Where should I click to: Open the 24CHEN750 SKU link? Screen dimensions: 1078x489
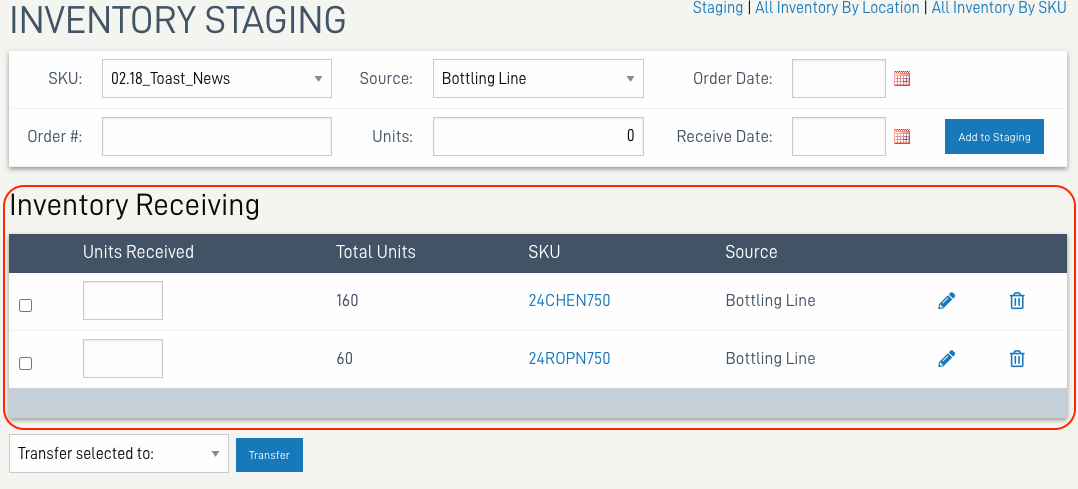pos(569,301)
